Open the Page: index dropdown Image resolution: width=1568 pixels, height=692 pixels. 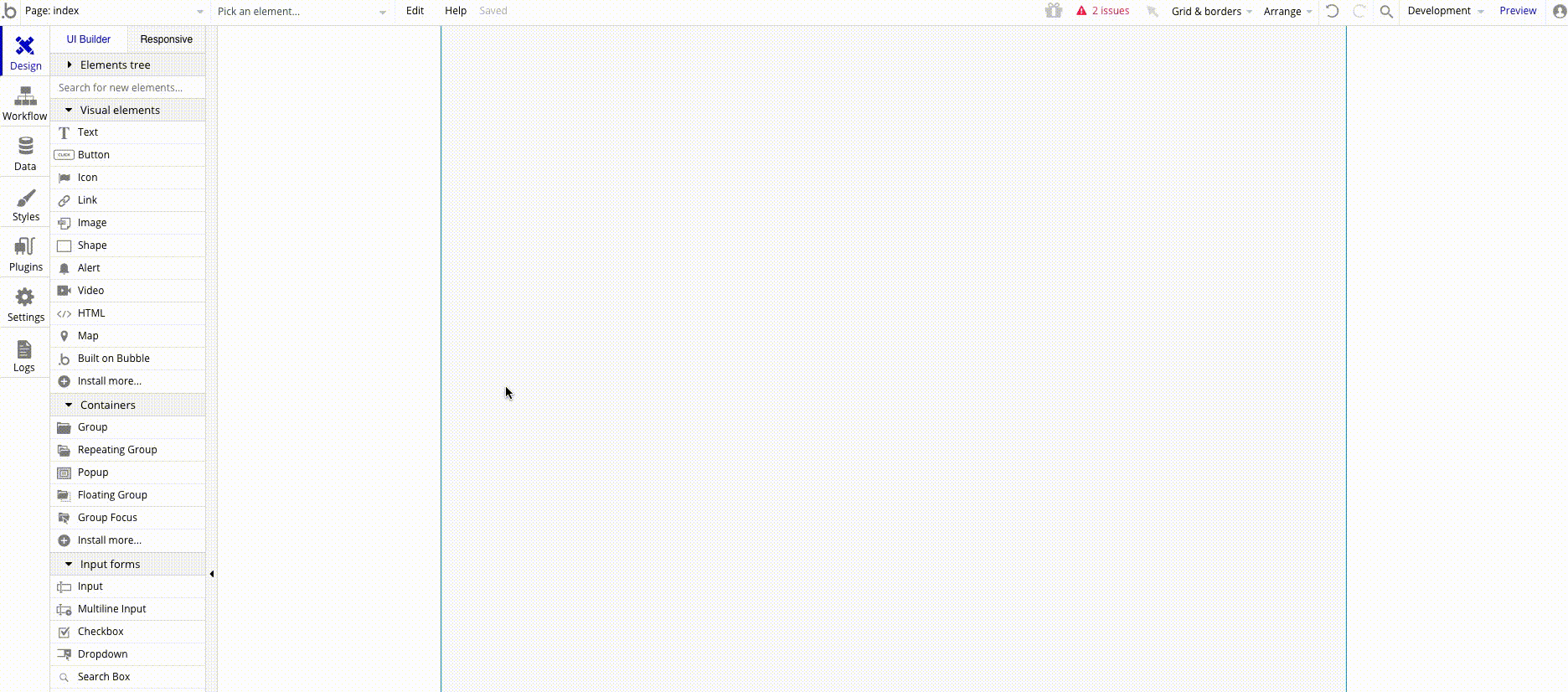click(x=114, y=11)
